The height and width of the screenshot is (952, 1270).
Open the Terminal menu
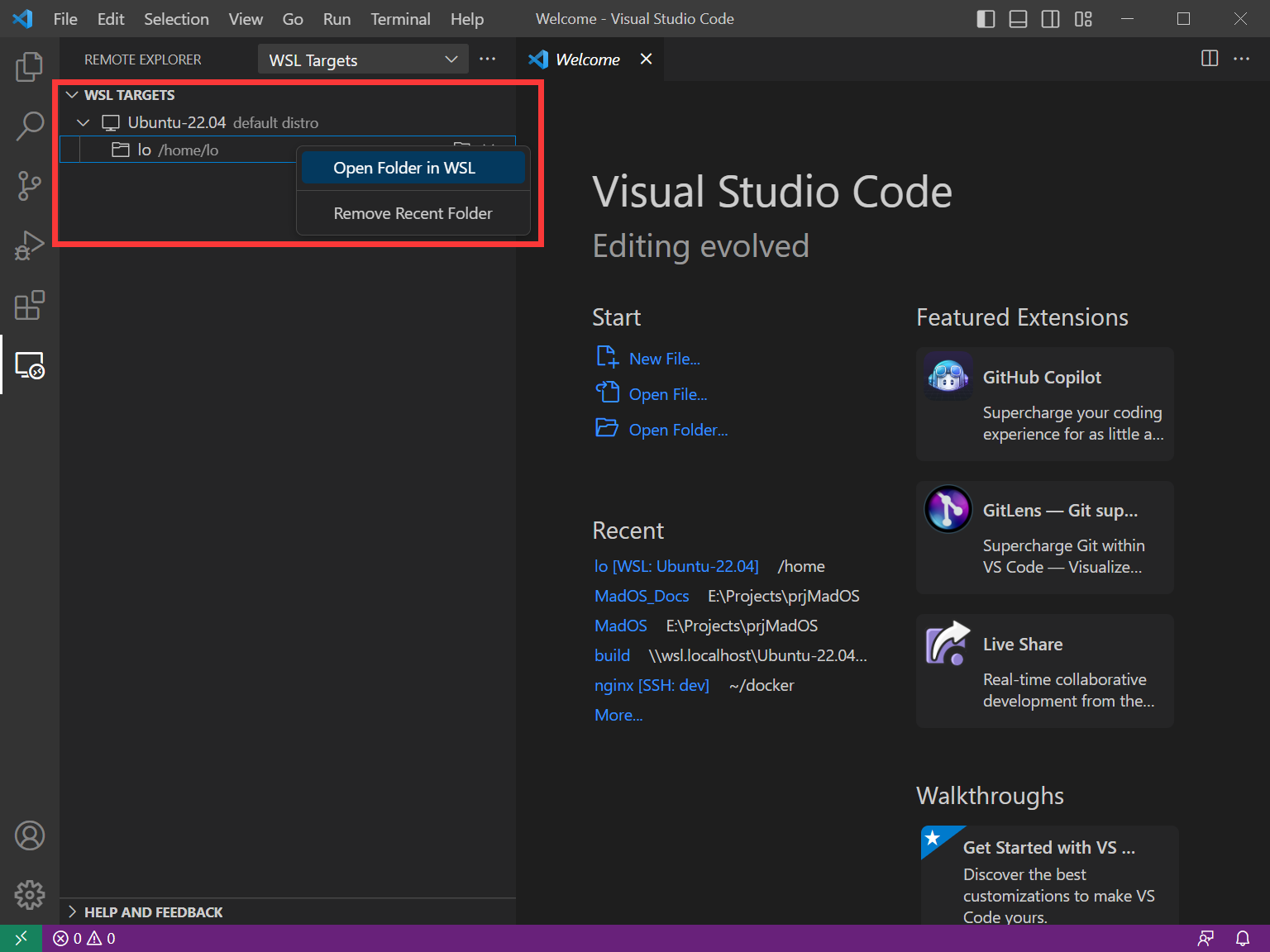400,19
